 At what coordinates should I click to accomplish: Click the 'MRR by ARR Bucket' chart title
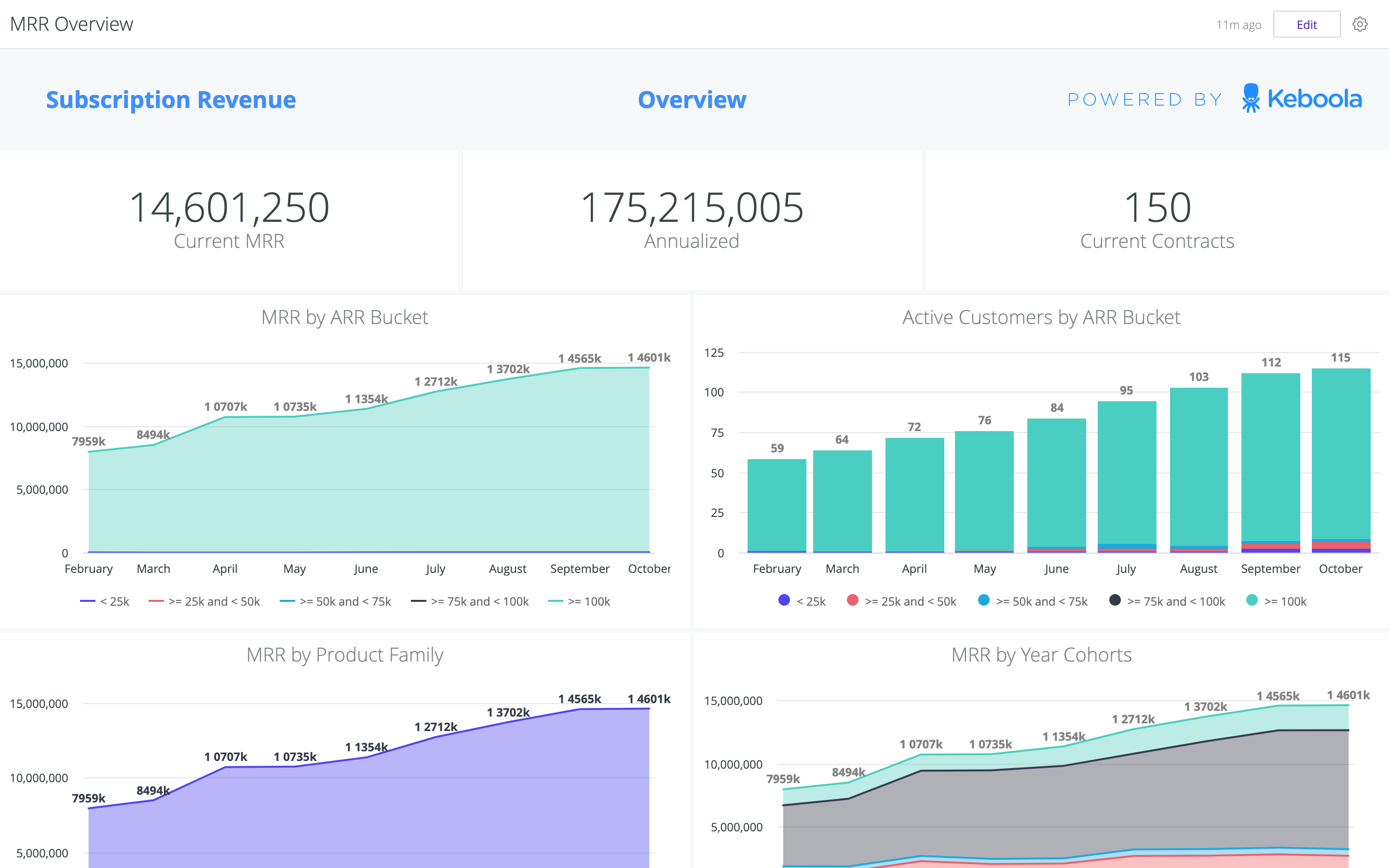tap(344, 317)
